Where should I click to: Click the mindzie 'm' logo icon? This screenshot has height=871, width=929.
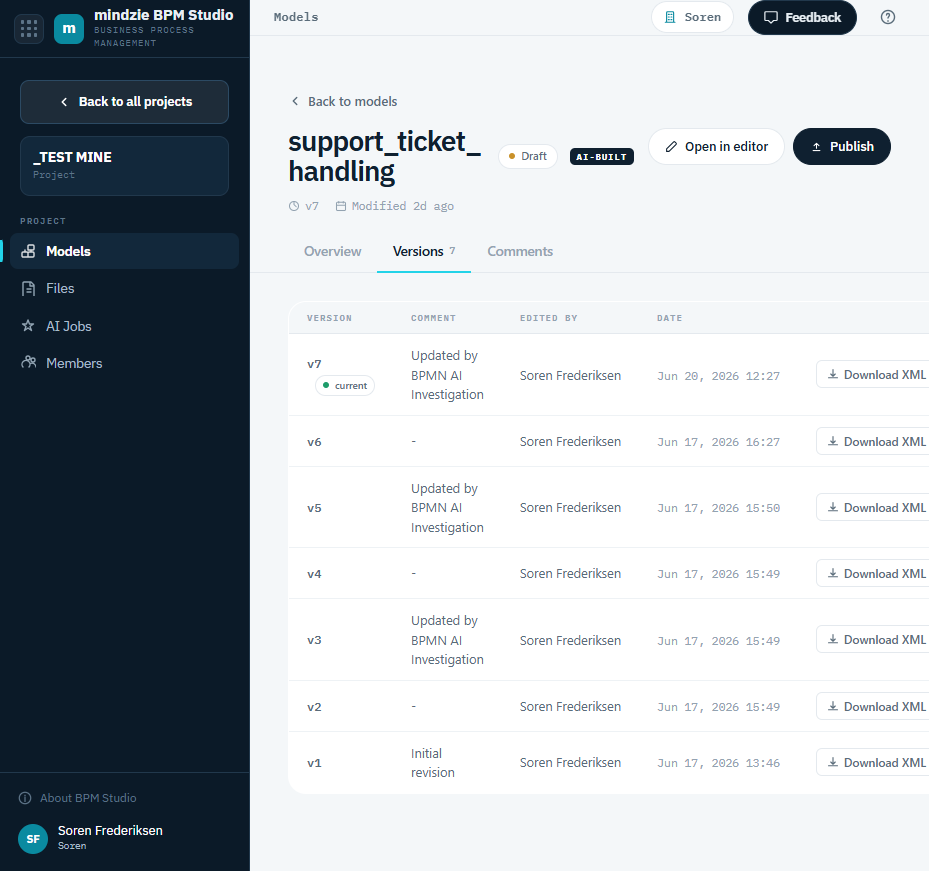(69, 28)
